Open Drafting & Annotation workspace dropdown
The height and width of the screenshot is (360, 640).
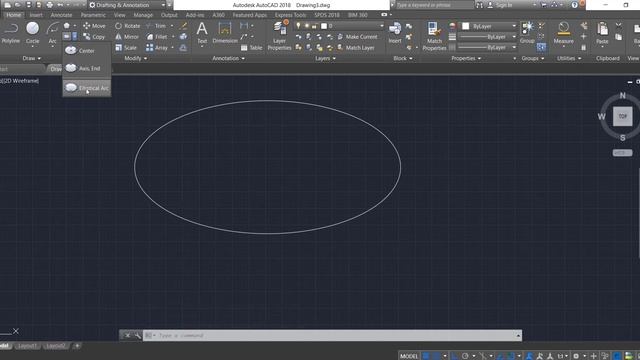point(127,5)
